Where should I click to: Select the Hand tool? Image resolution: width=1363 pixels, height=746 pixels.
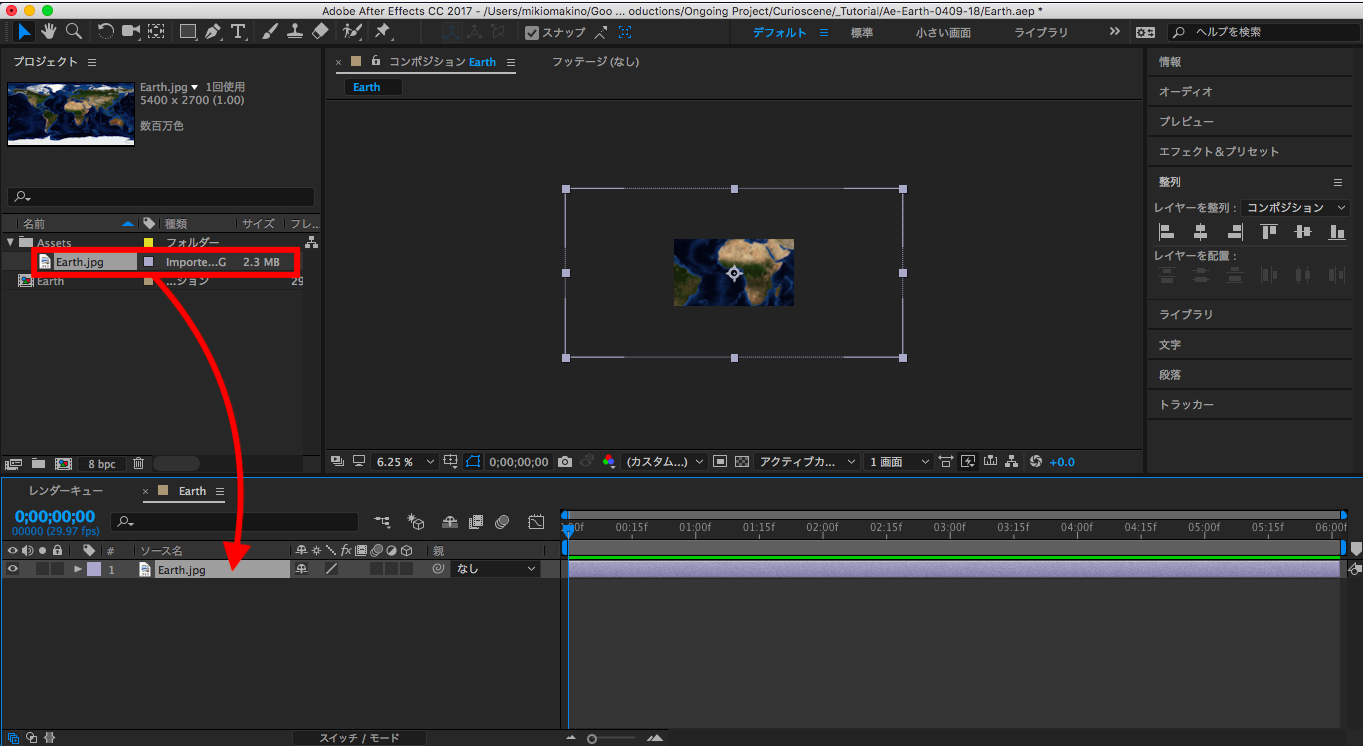click(x=48, y=32)
